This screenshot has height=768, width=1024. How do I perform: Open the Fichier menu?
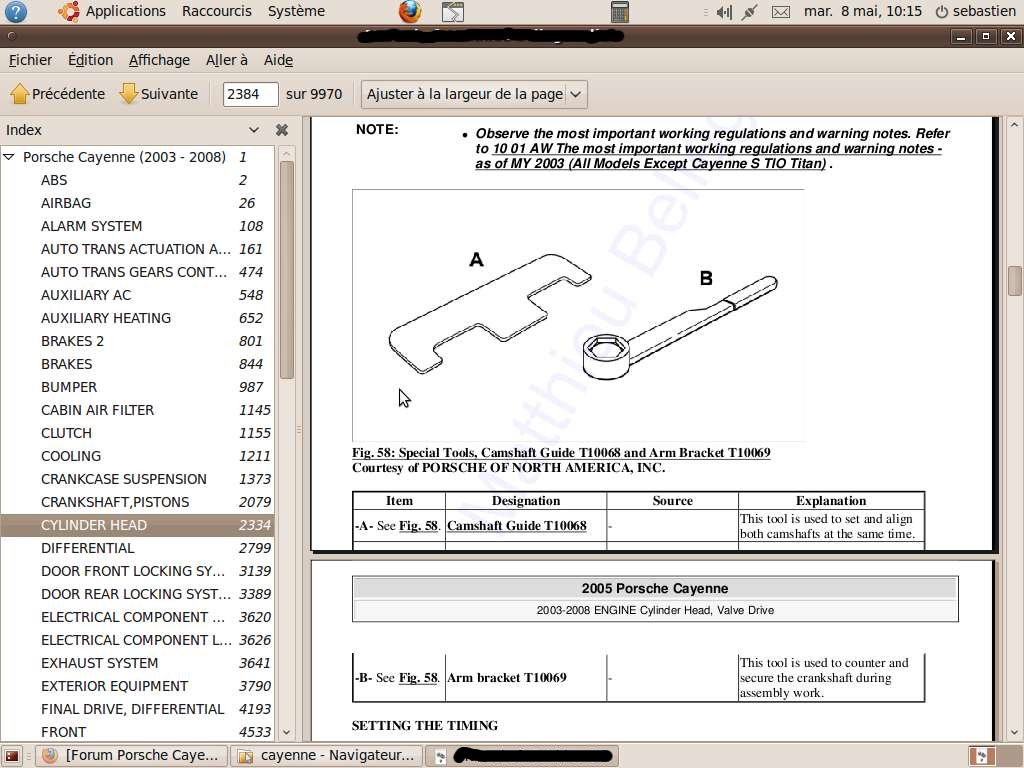[x=30, y=60]
